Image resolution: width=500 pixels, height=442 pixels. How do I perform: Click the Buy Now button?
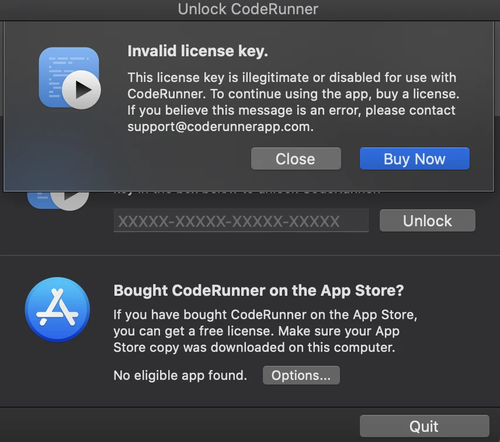(414, 159)
